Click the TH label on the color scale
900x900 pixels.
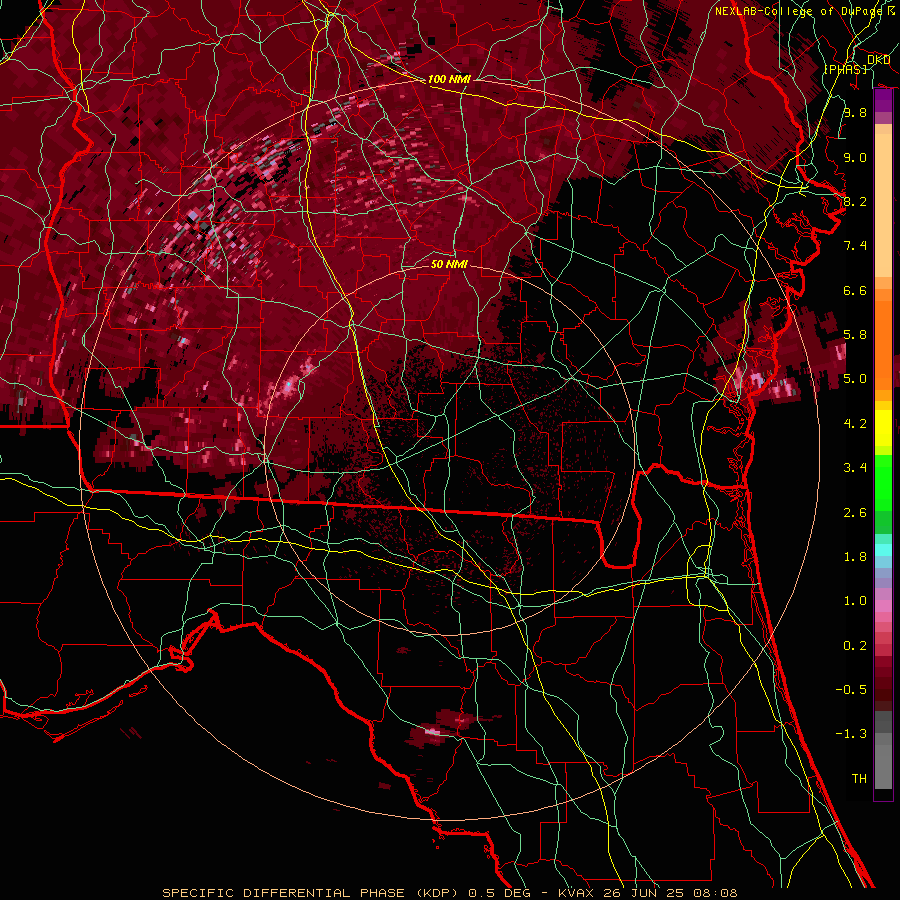point(859,779)
